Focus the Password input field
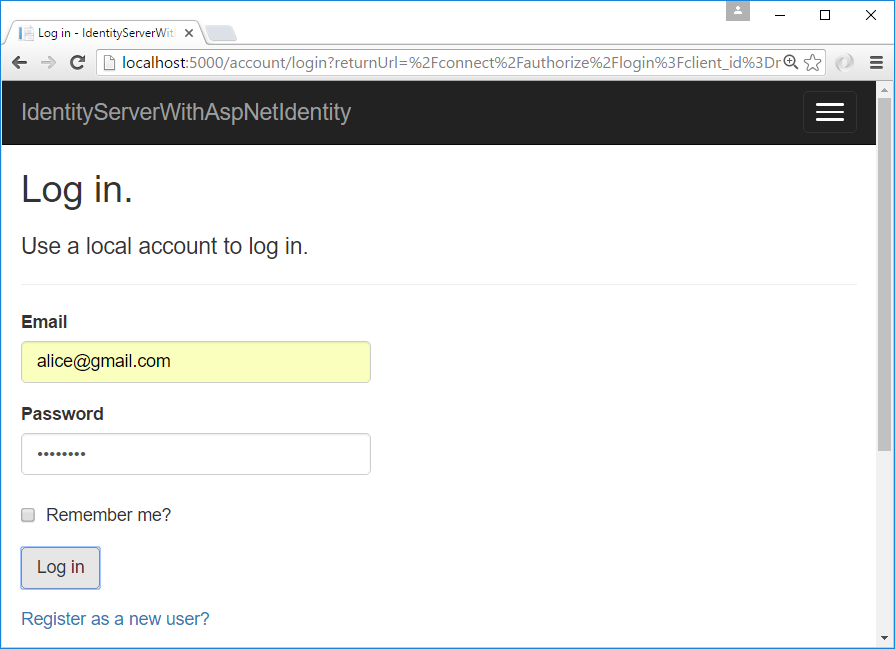This screenshot has width=895, height=649. tap(196, 454)
